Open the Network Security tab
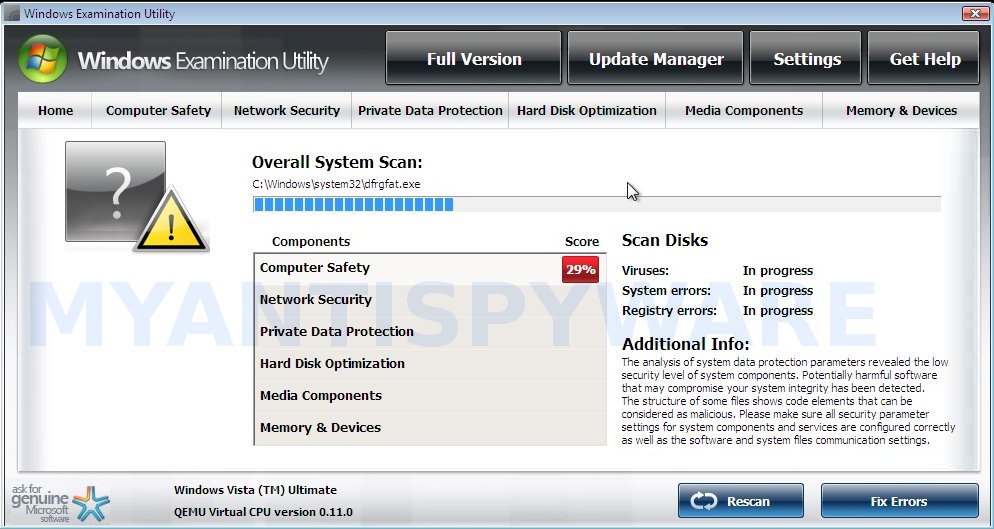Image resolution: width=994 pixels, height=529 pixels. pyautogui.click(x=287, y=110)
